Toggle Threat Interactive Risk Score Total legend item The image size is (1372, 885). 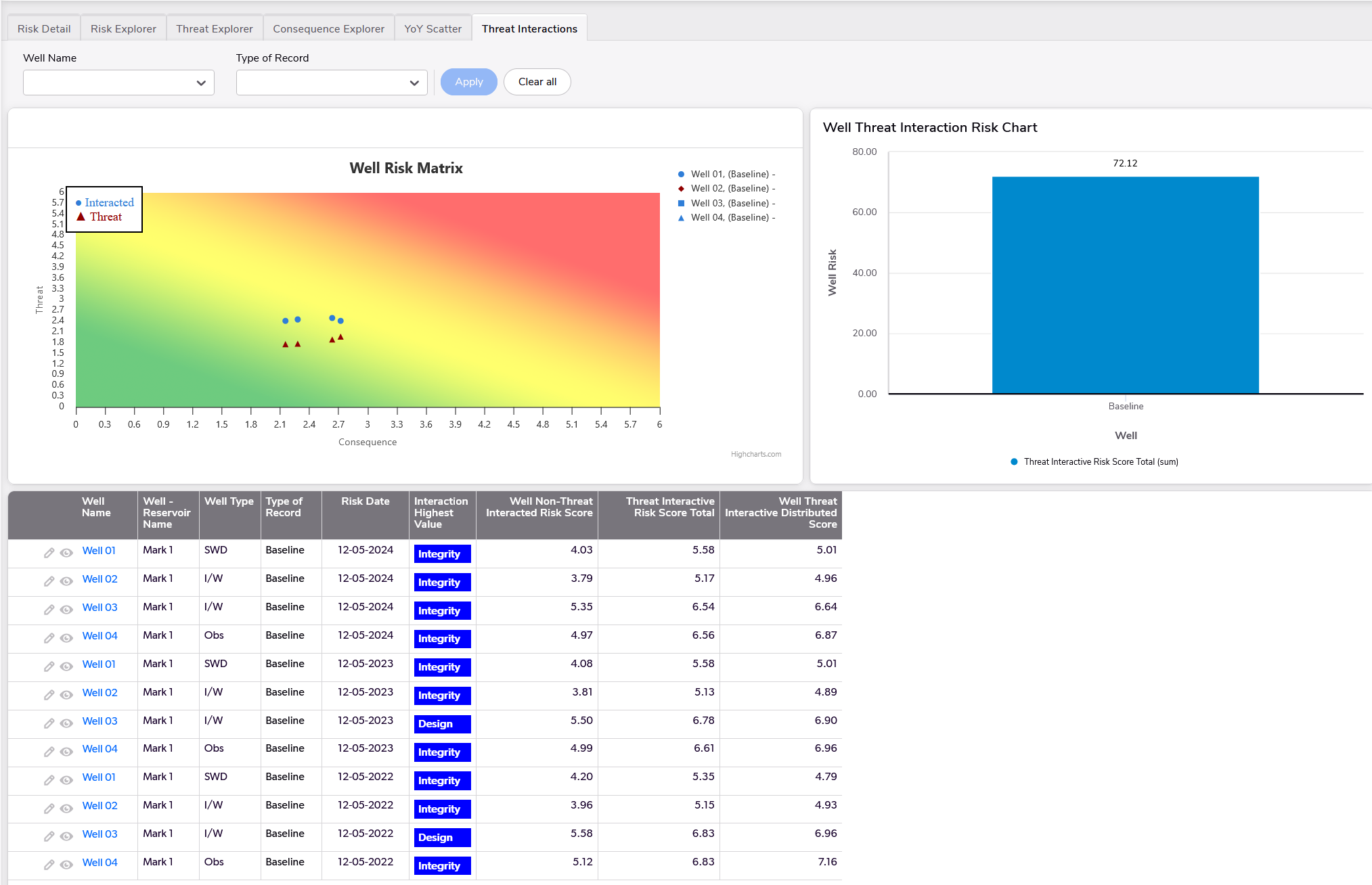1100,461
